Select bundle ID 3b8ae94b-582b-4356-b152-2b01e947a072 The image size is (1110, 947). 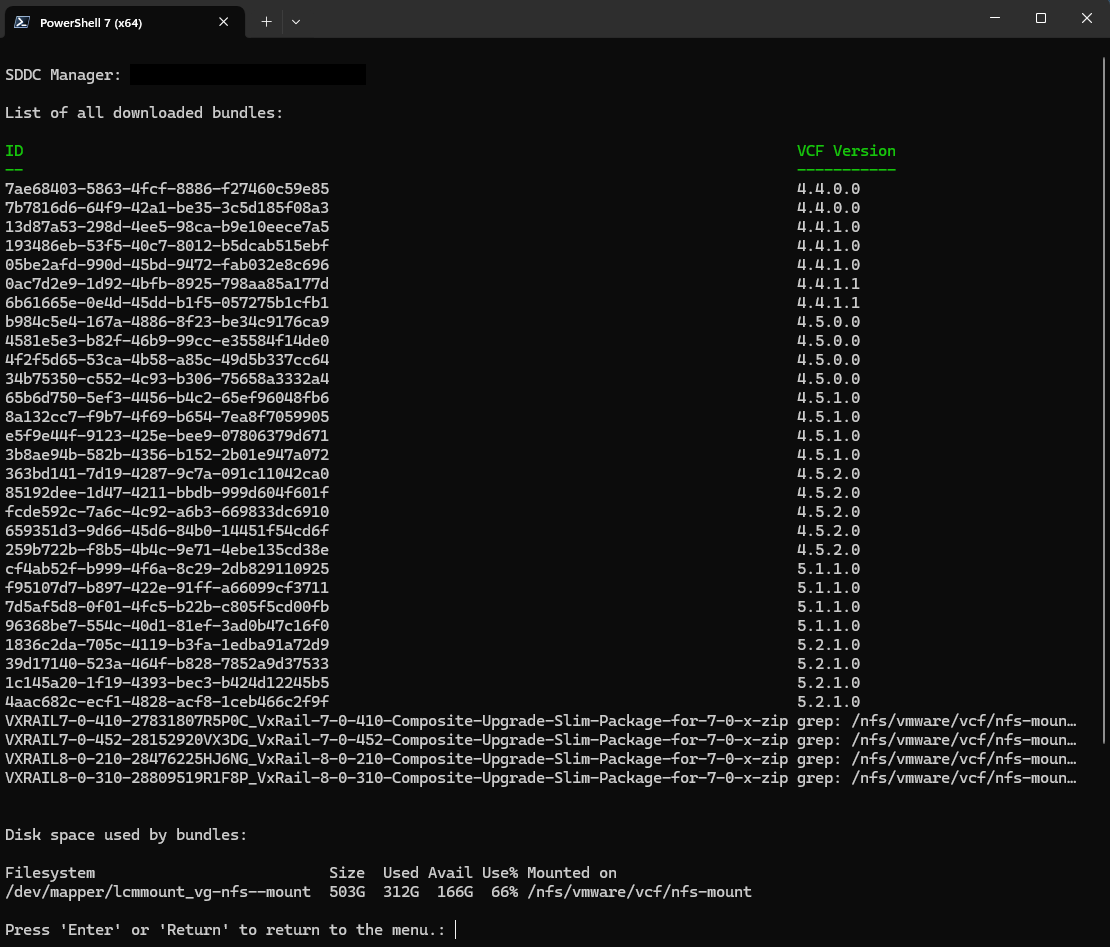167,455
